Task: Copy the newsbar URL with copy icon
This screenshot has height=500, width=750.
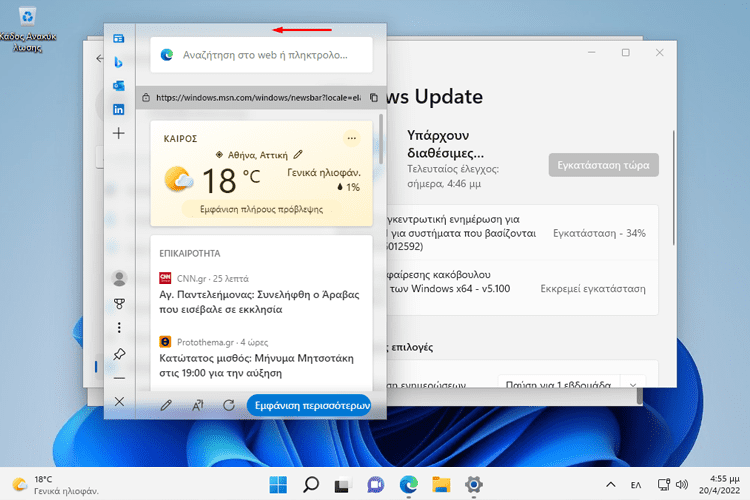Action: [x=374, y=98]
